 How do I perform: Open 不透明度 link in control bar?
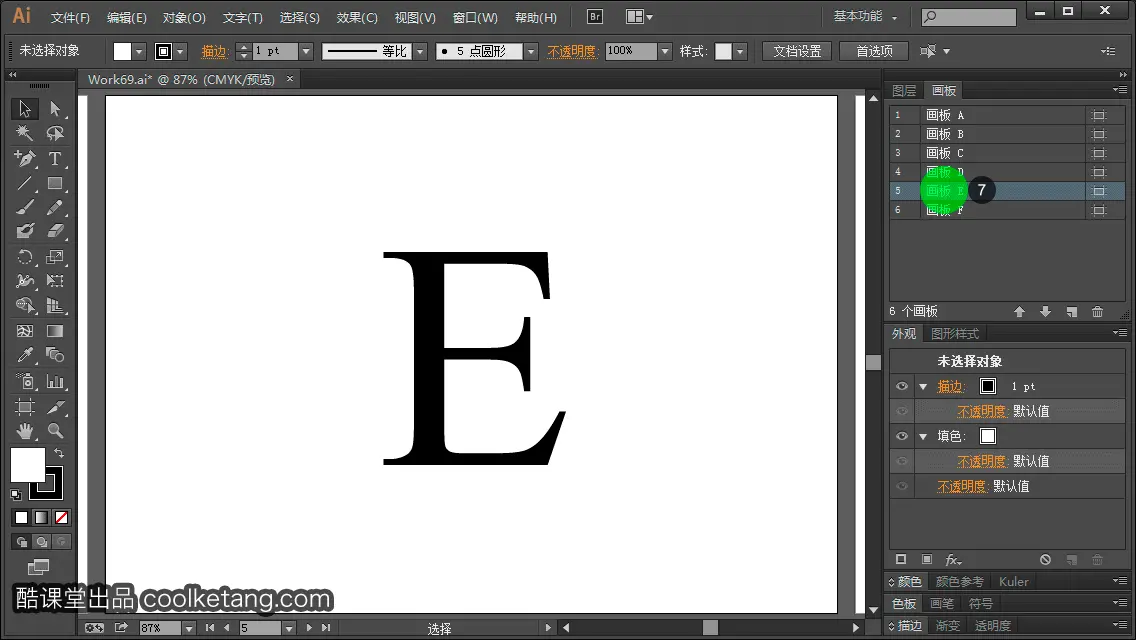[x=572, y=51]
